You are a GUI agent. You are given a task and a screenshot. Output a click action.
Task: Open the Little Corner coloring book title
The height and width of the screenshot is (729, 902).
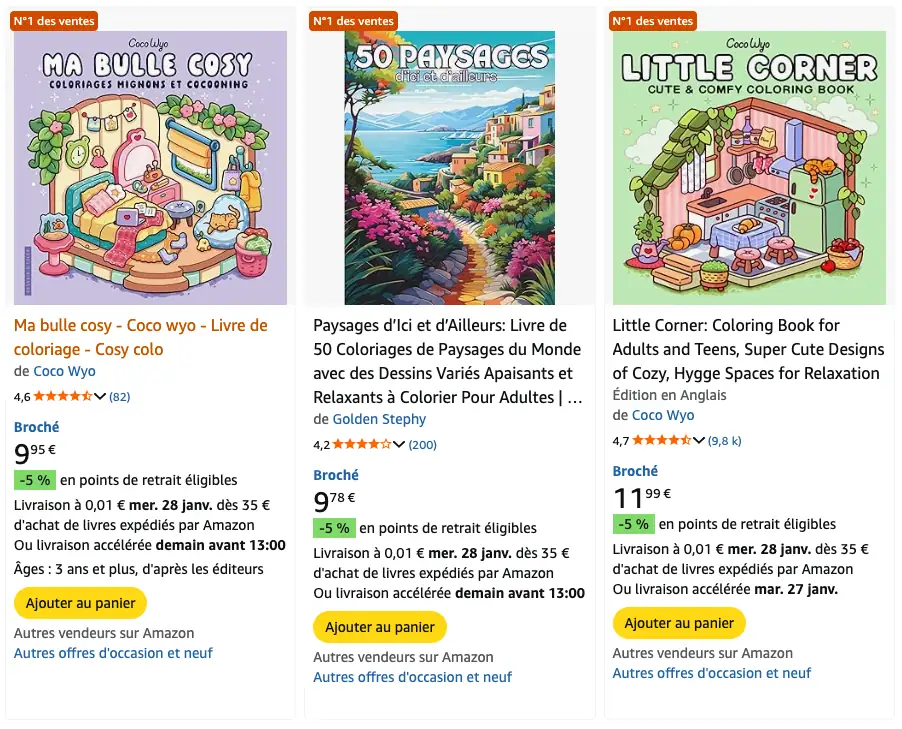click(x=746, y=348)
